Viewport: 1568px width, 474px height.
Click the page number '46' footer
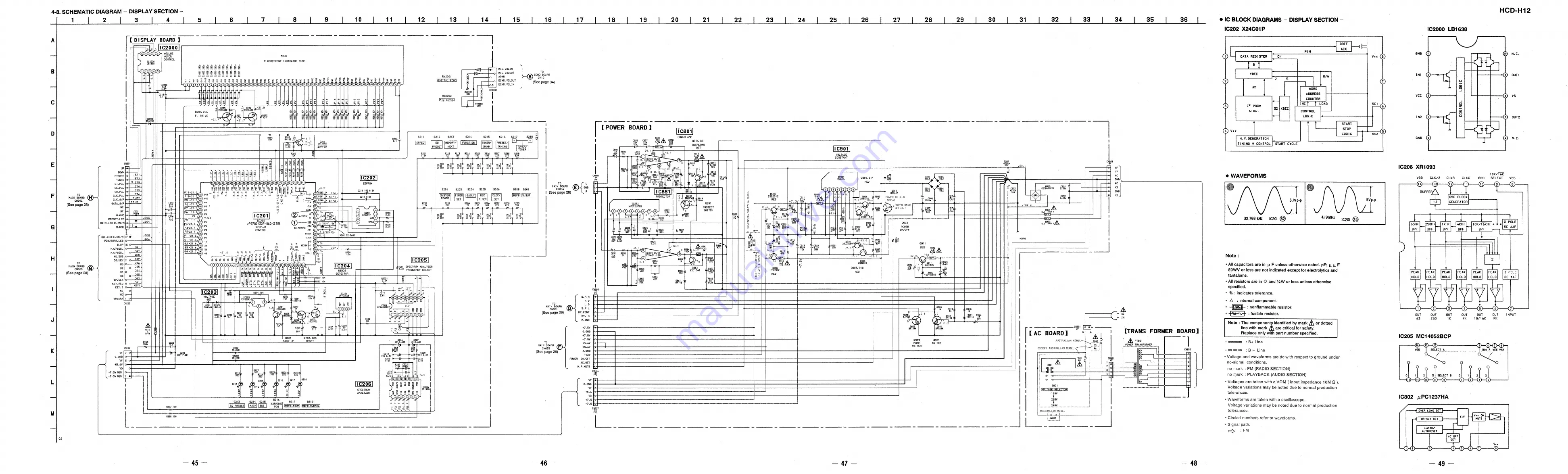pos(544,464)
